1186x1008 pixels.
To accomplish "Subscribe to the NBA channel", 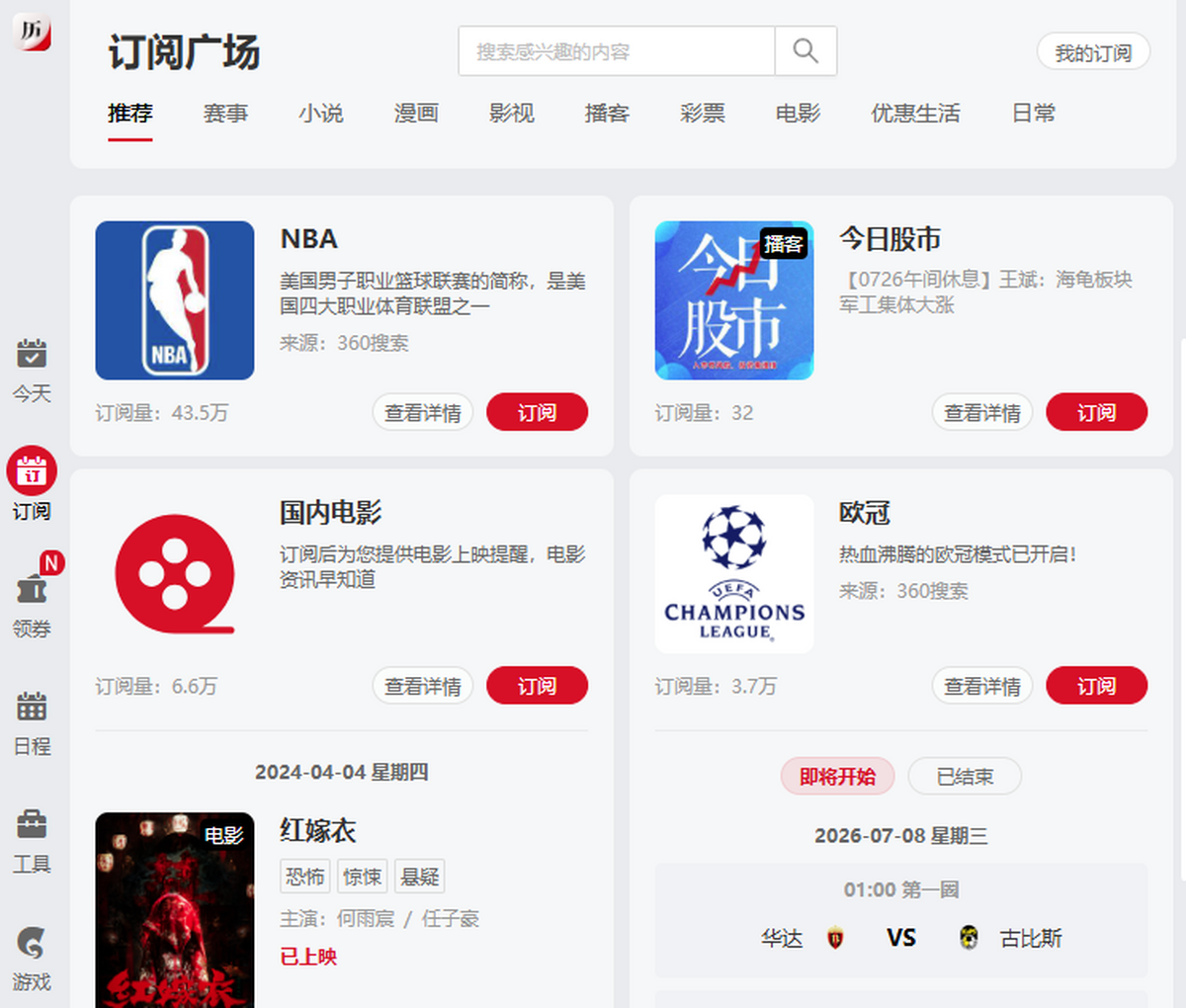I will [x=537, y=412].
